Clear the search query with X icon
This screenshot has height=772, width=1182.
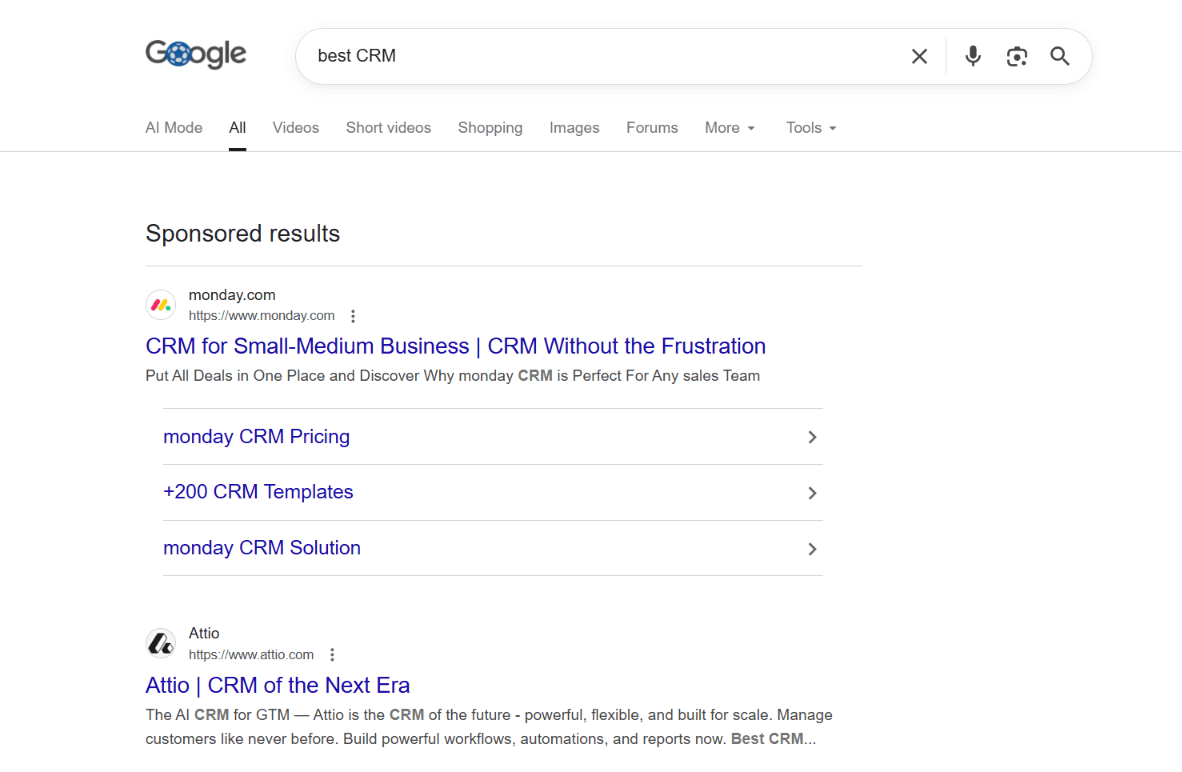tap(919, 57)
